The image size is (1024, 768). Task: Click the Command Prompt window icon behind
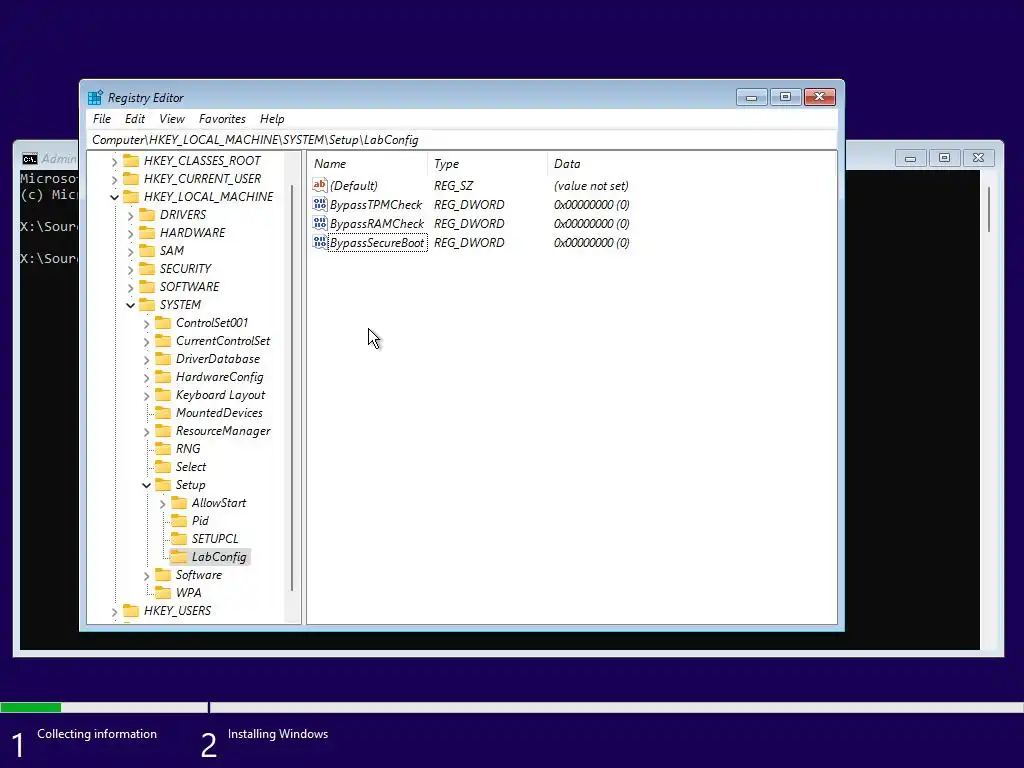coord(30,159)
